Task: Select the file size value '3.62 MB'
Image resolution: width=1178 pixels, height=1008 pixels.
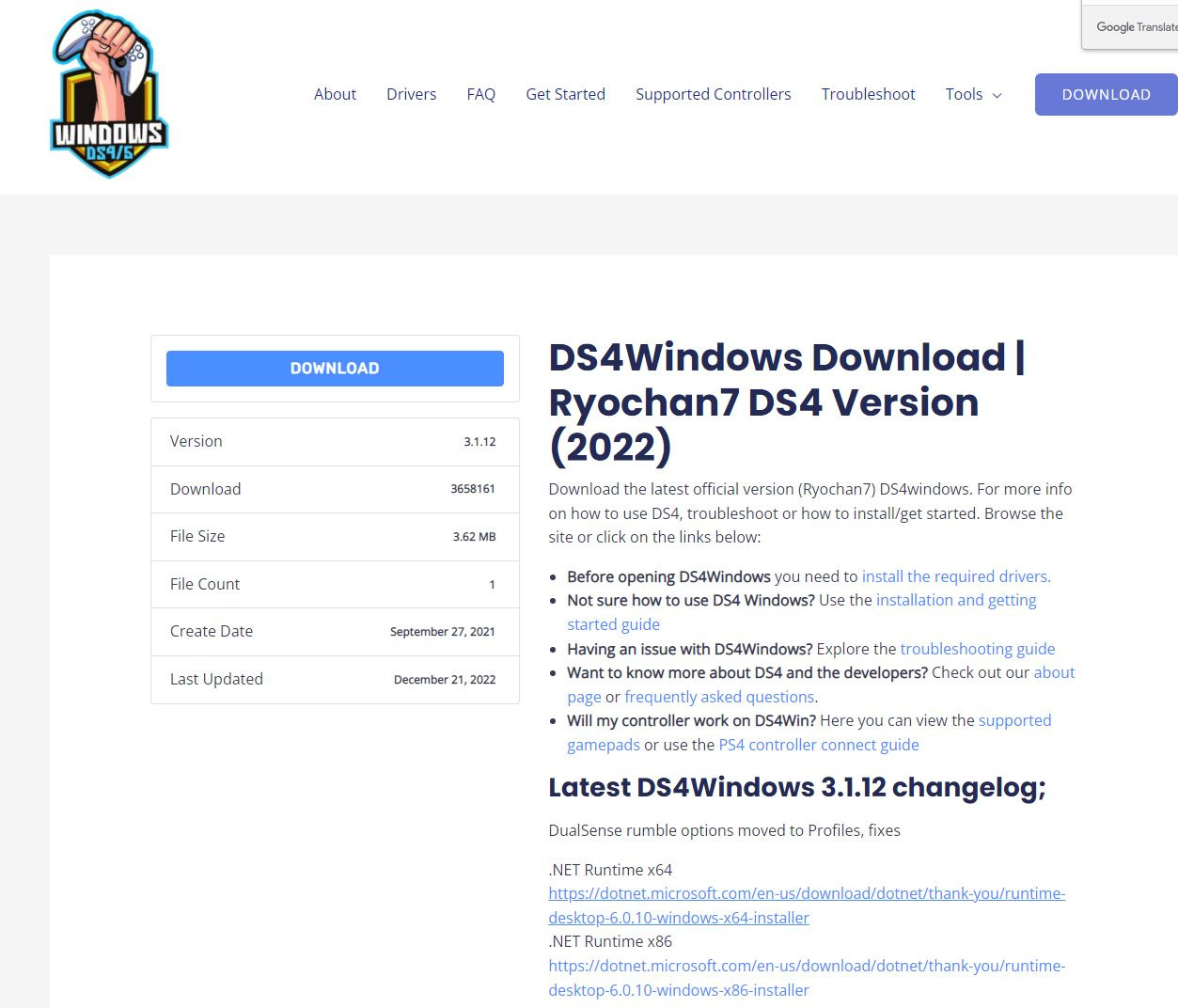Action: 474,537
